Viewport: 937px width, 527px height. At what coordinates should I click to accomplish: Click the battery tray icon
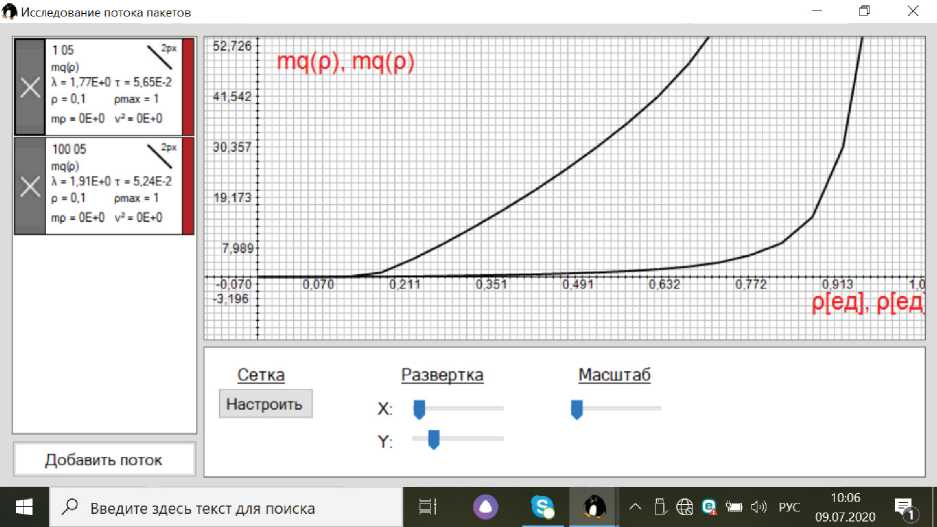pos(734,507)
